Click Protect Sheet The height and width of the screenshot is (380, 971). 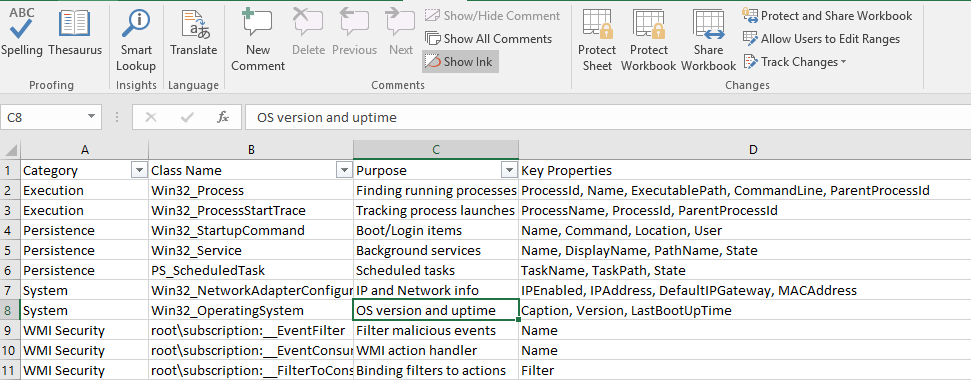click(x=597, y=41)
